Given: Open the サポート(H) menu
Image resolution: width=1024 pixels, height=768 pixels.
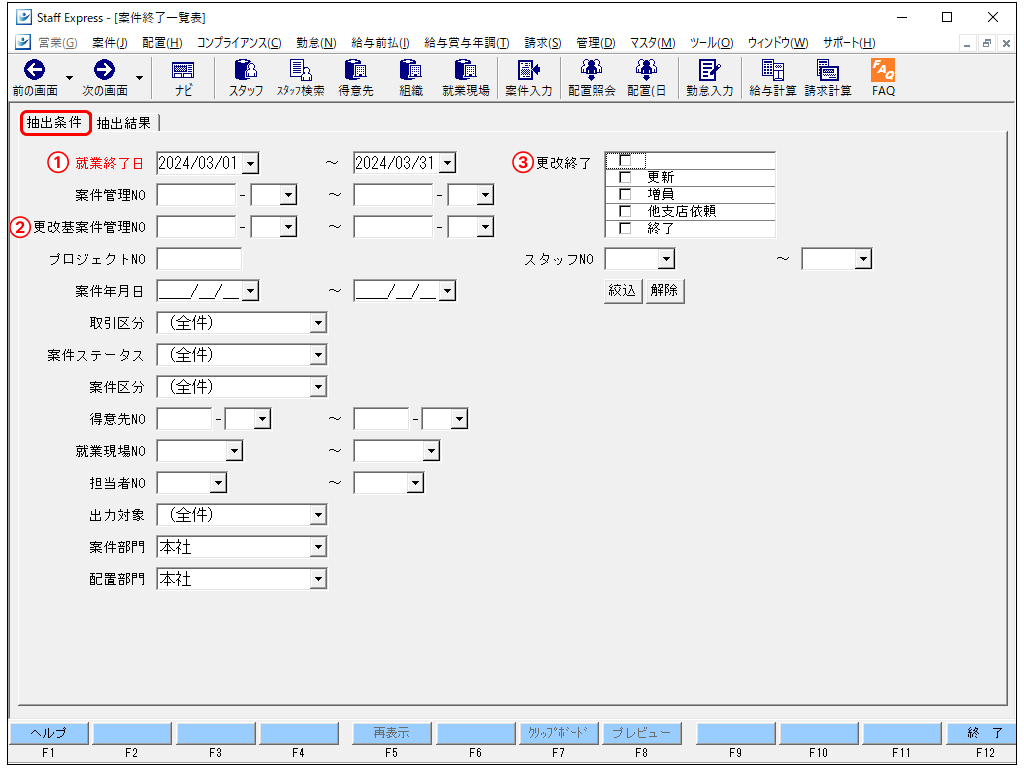Looking at the screenshot, I should click(849, 43).
